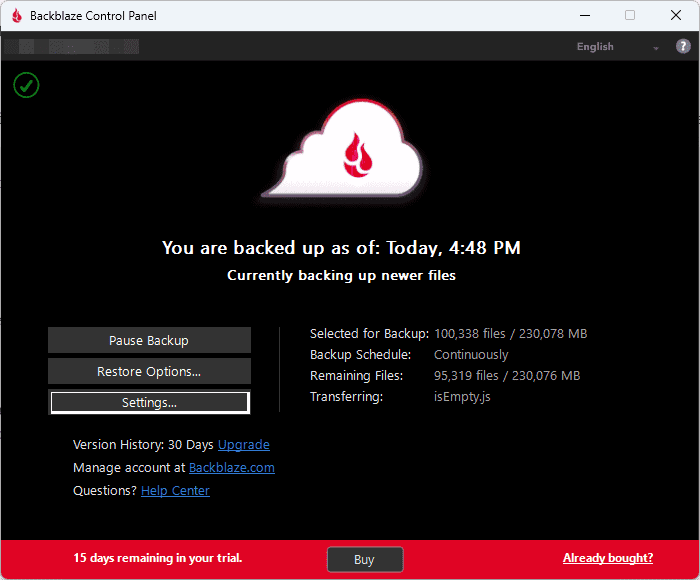
Task: Open Restore Options
Action: [x=149, y=371]
